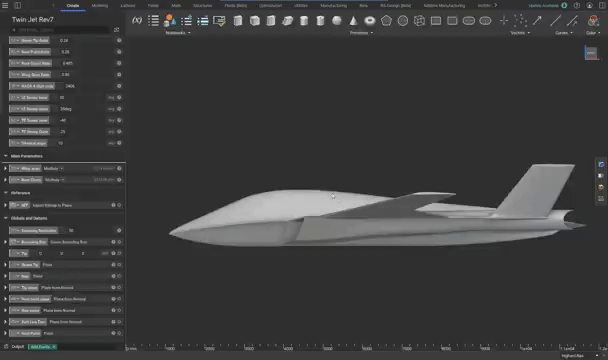Open the bottom-right status bar unit selector

[x=580, y=356]
